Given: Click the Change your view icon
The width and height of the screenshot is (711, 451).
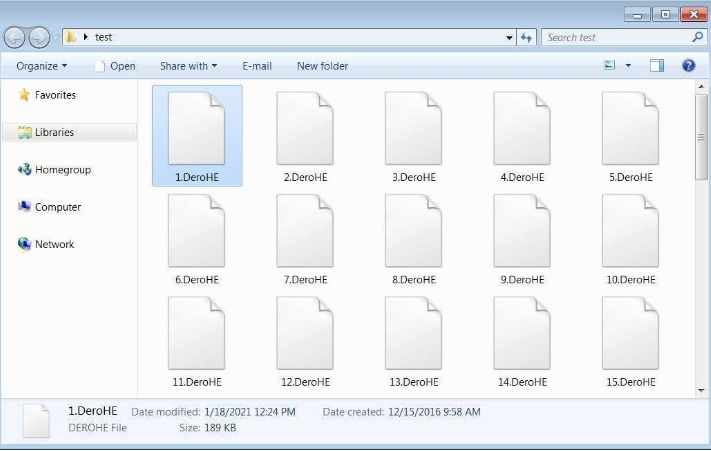Looking at the screenshot, I should 610,66.
